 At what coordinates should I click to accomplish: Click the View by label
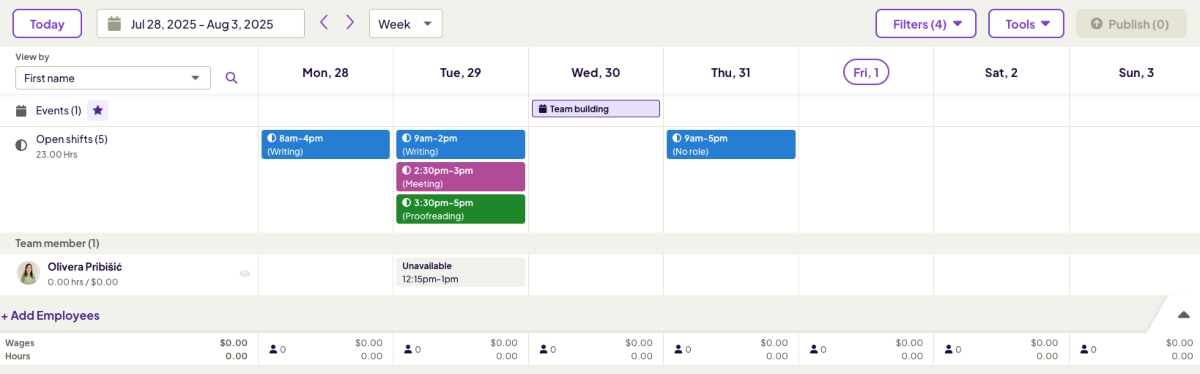tap(32, 57)
